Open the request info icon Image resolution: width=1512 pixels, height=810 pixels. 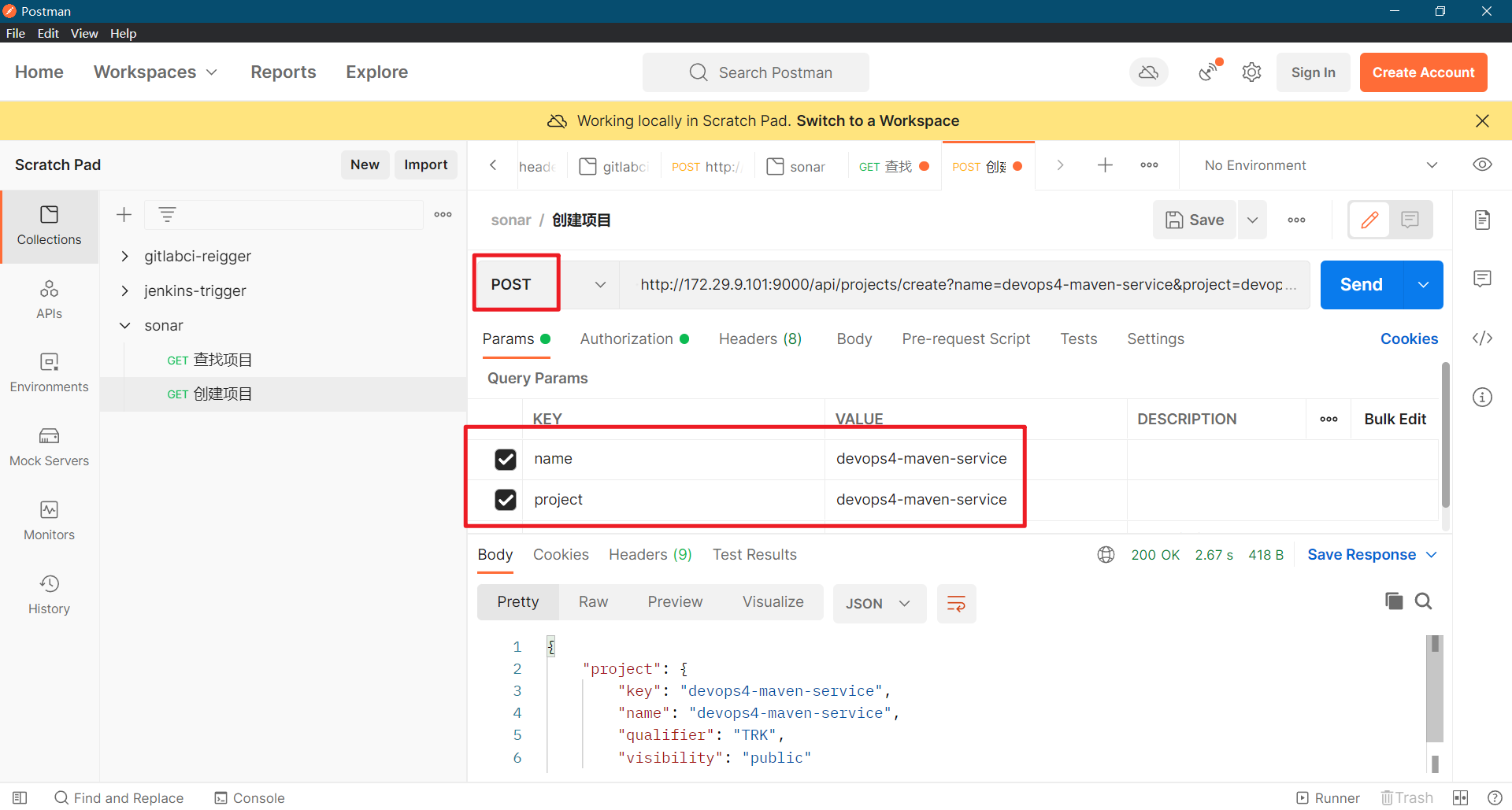coord(1482,397)
